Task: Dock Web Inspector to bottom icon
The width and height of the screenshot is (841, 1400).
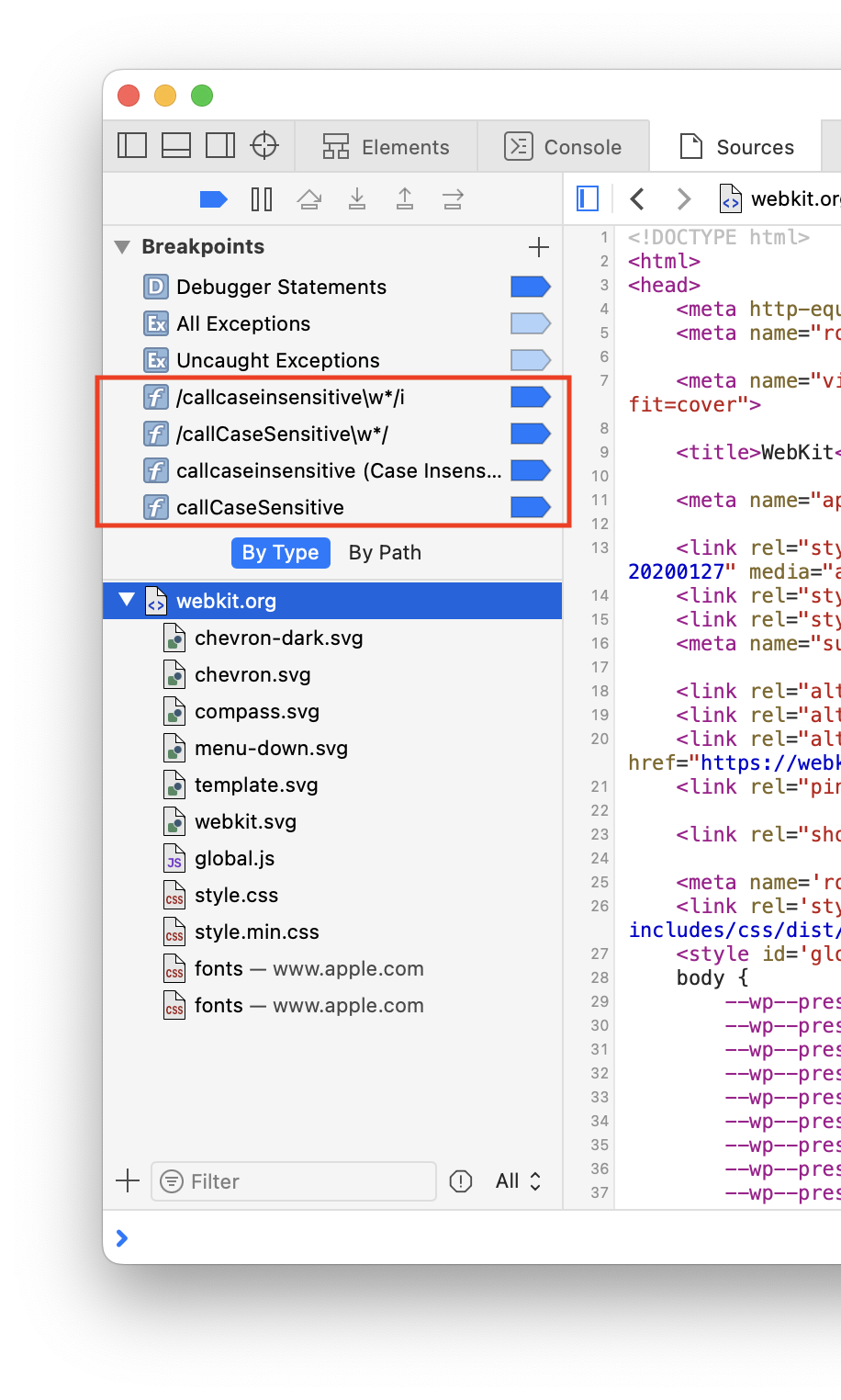Action: click(x=176, y=146)
